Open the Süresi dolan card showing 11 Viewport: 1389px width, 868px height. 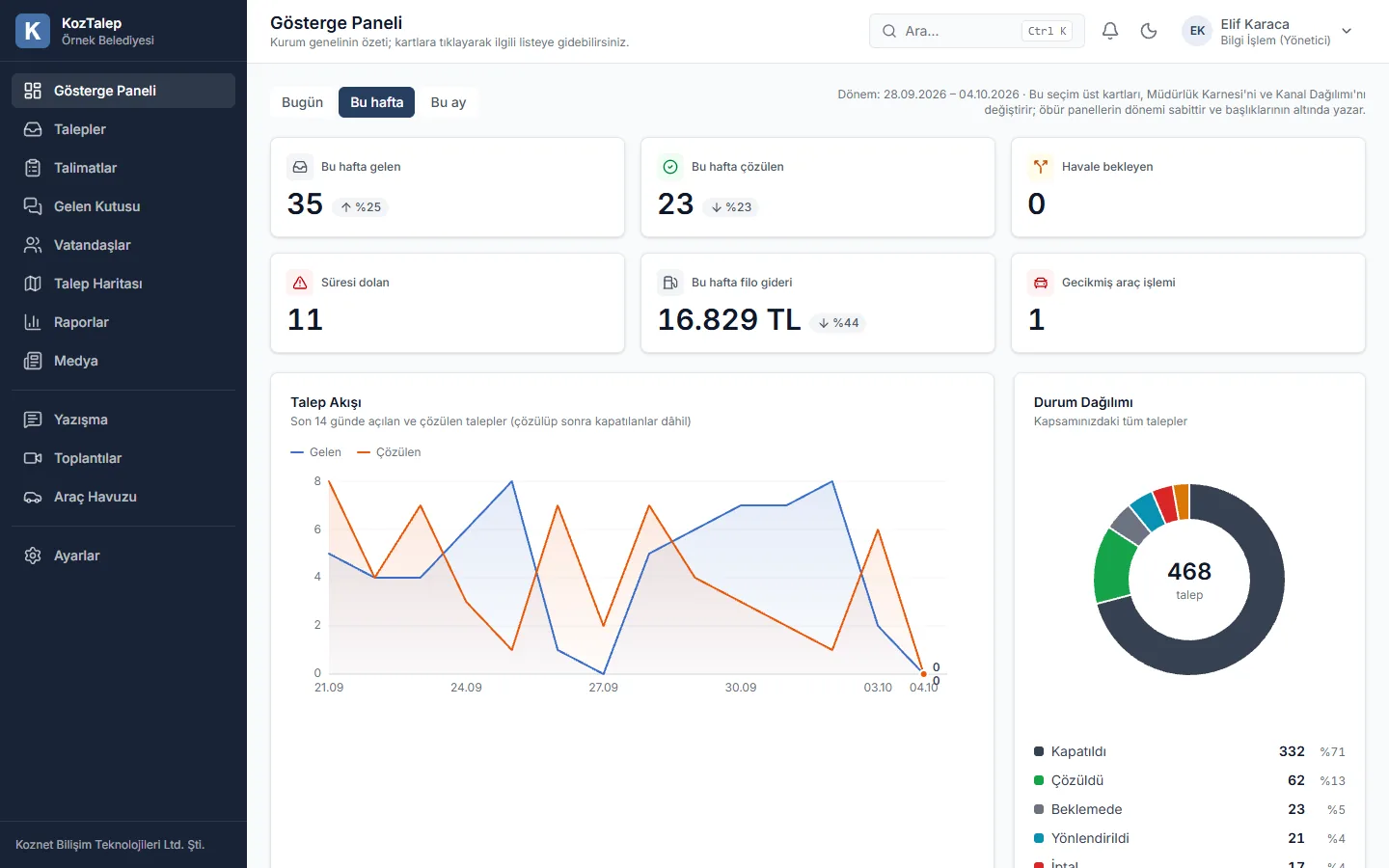point(448,303)
